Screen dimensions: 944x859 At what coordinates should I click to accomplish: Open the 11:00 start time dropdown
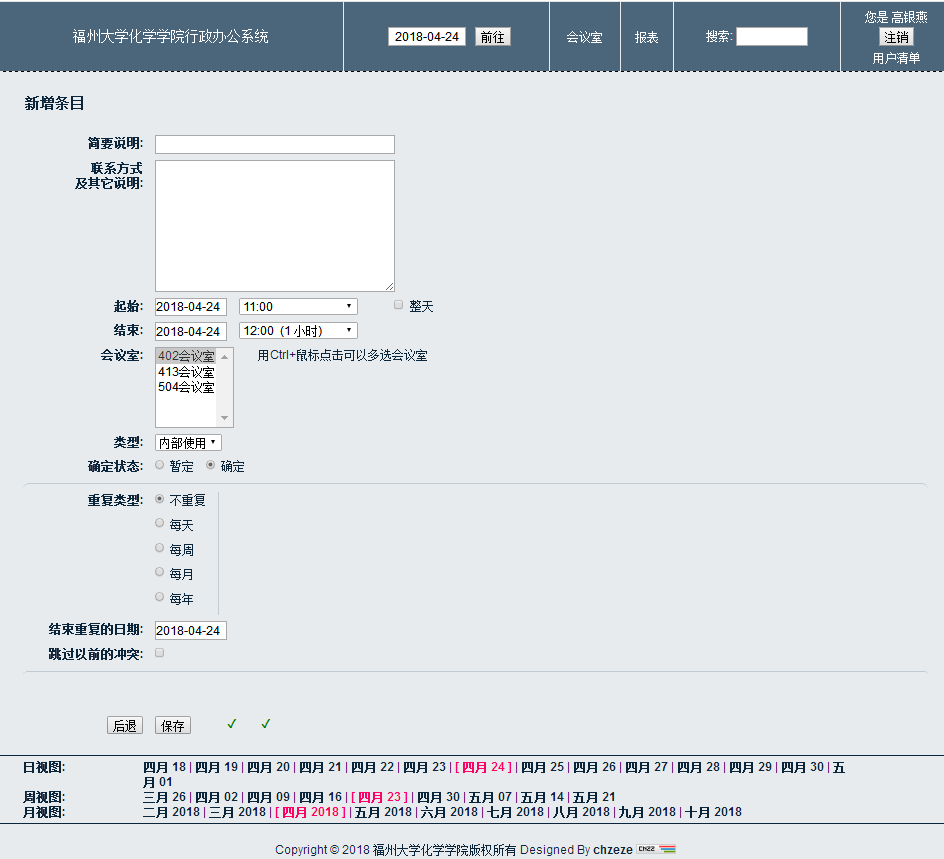297,306
